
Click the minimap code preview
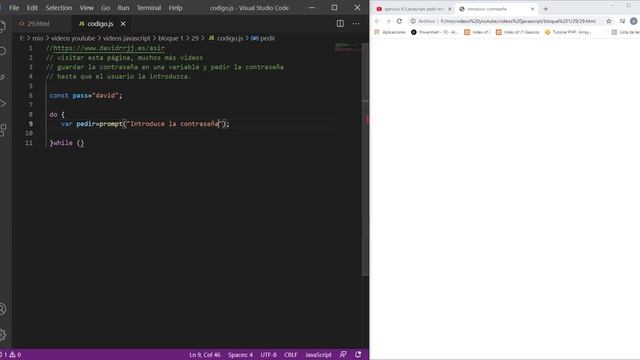point(348,47)
